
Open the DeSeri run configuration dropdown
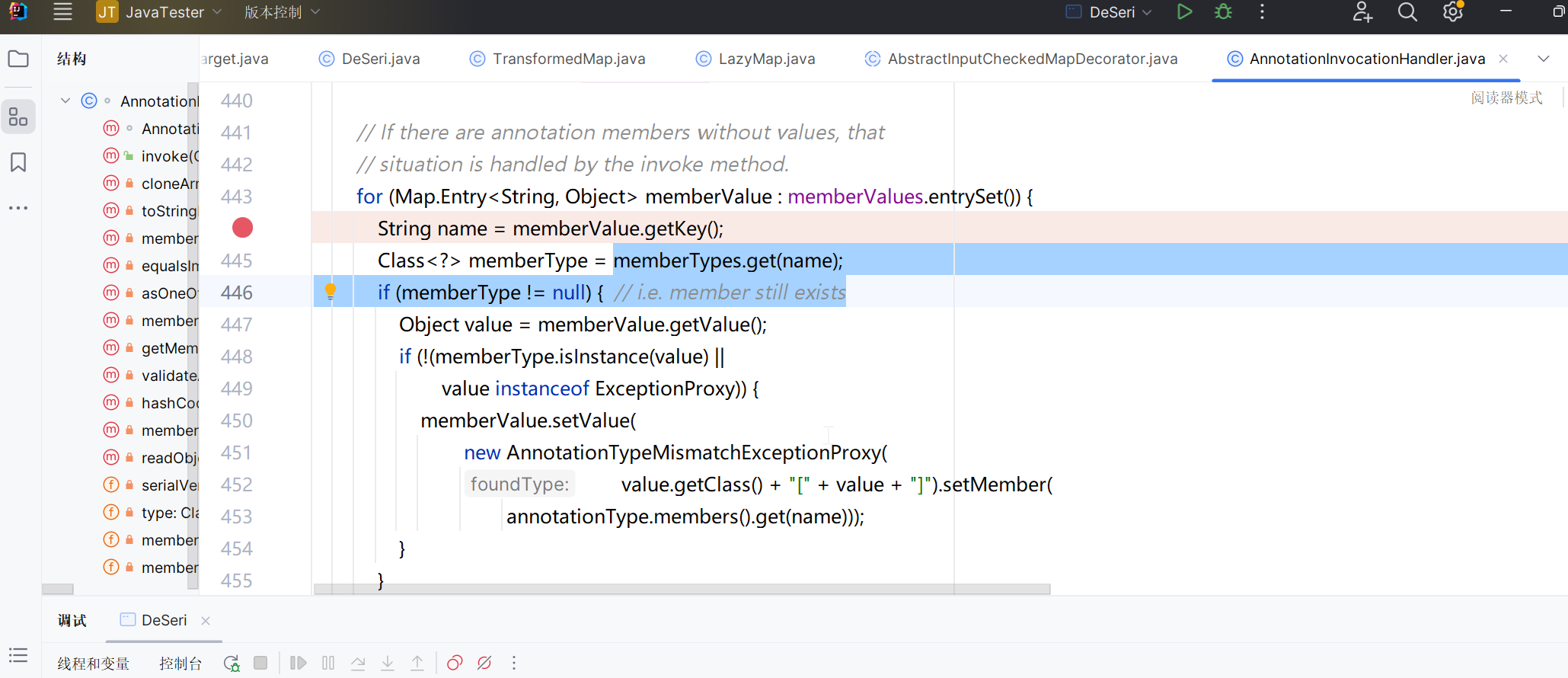coord(1110,12)
